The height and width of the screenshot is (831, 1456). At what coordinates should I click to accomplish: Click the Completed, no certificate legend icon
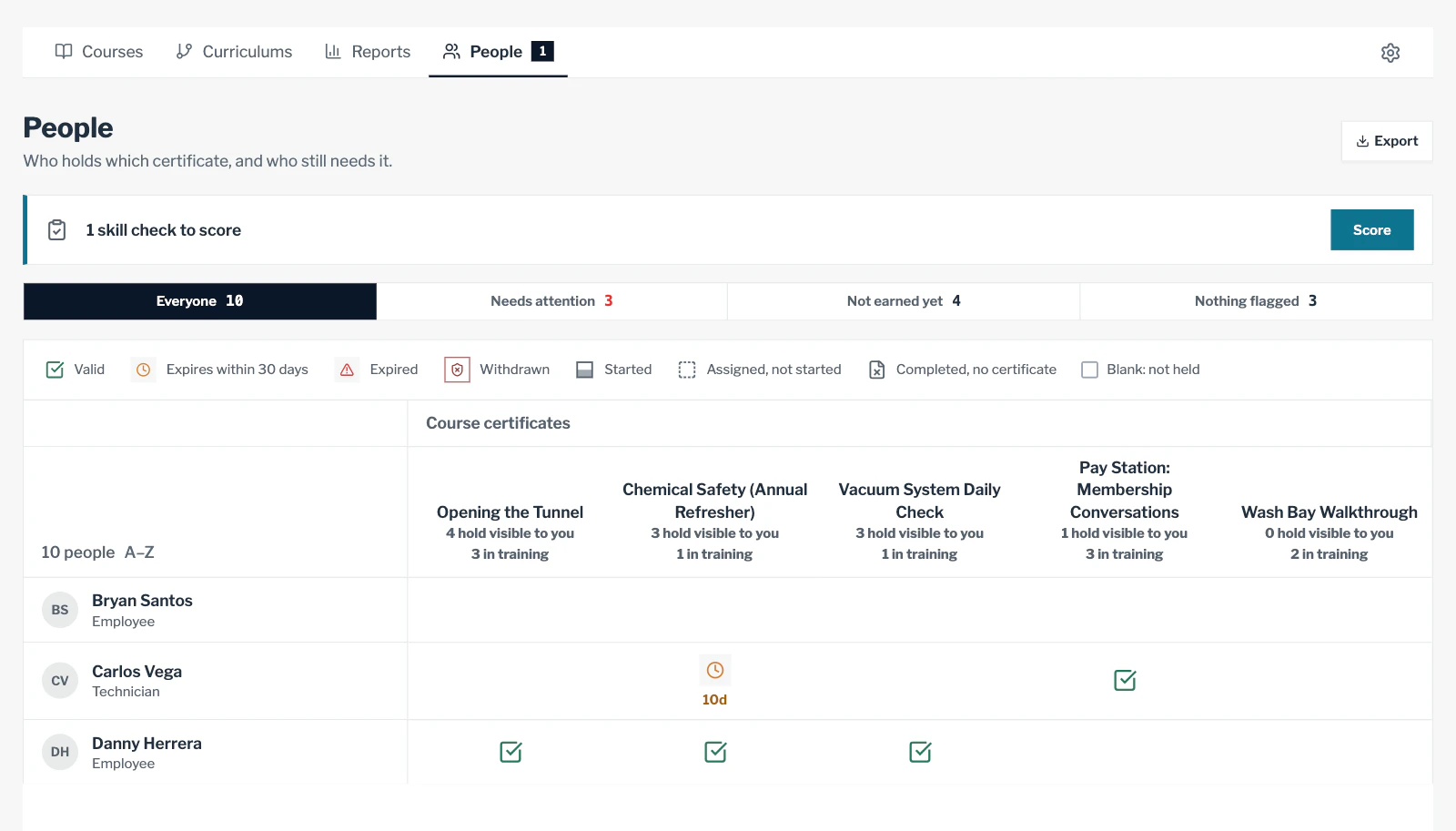click(876, 370)
